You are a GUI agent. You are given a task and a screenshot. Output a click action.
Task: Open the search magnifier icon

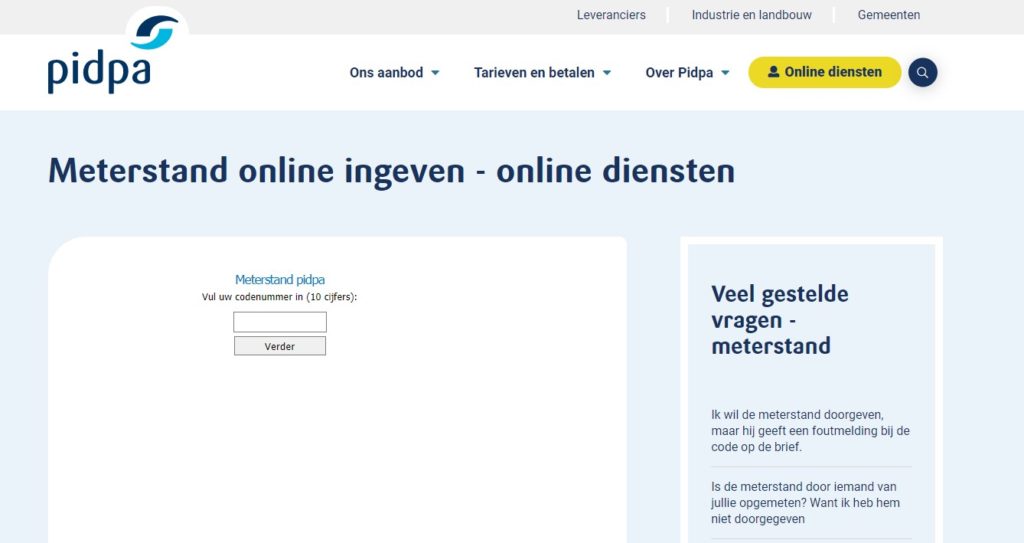922,73
